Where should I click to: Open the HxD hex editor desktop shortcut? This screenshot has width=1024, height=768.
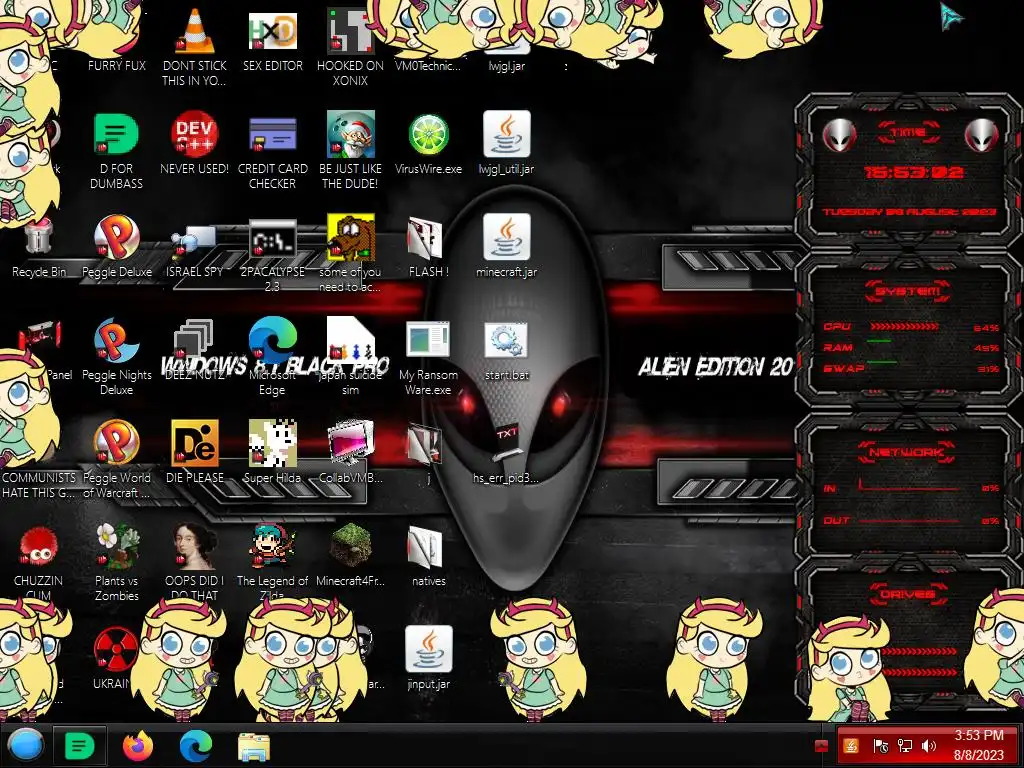coord(272,31)
